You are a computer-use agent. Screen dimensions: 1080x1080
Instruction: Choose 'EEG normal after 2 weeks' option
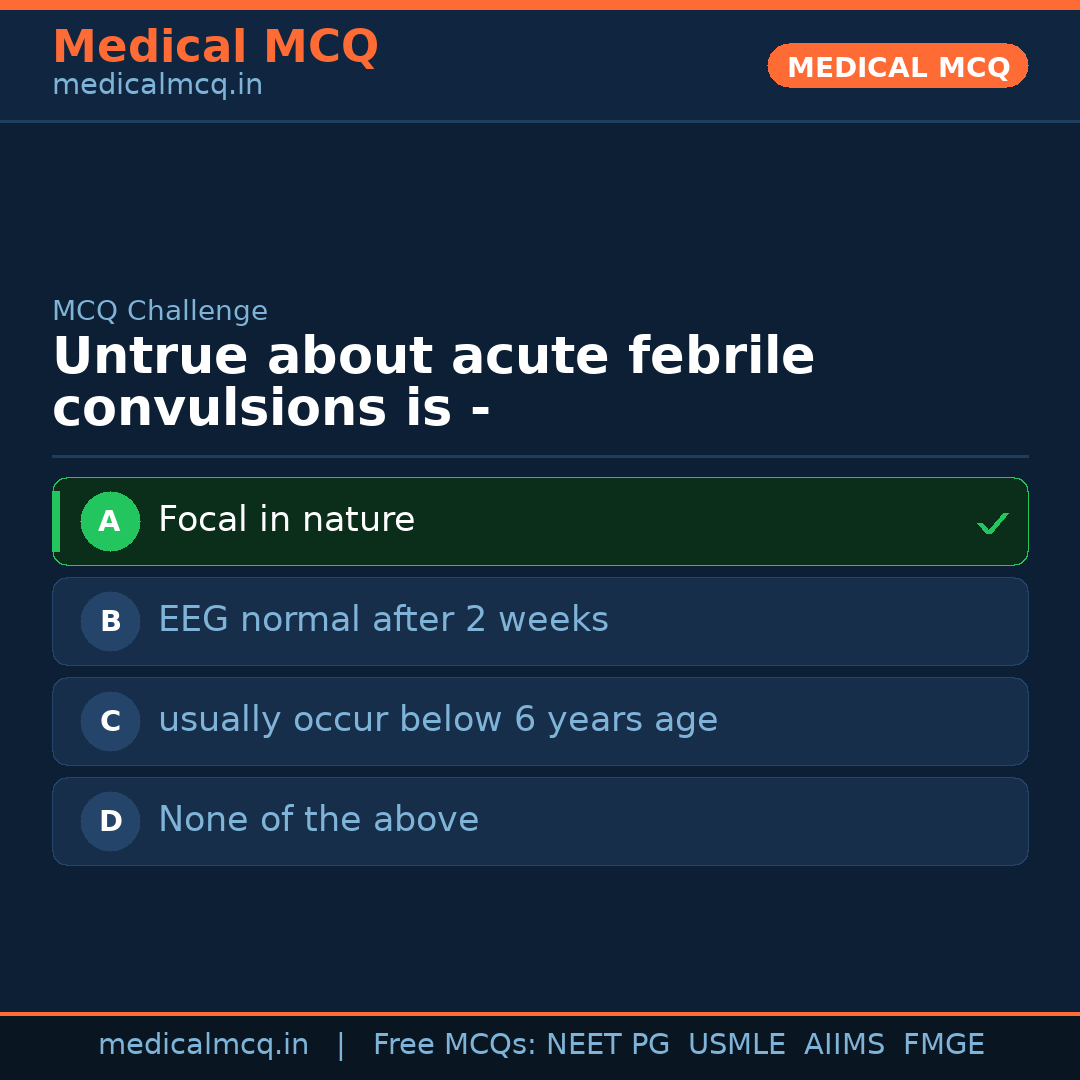click(x=383, y=620)
